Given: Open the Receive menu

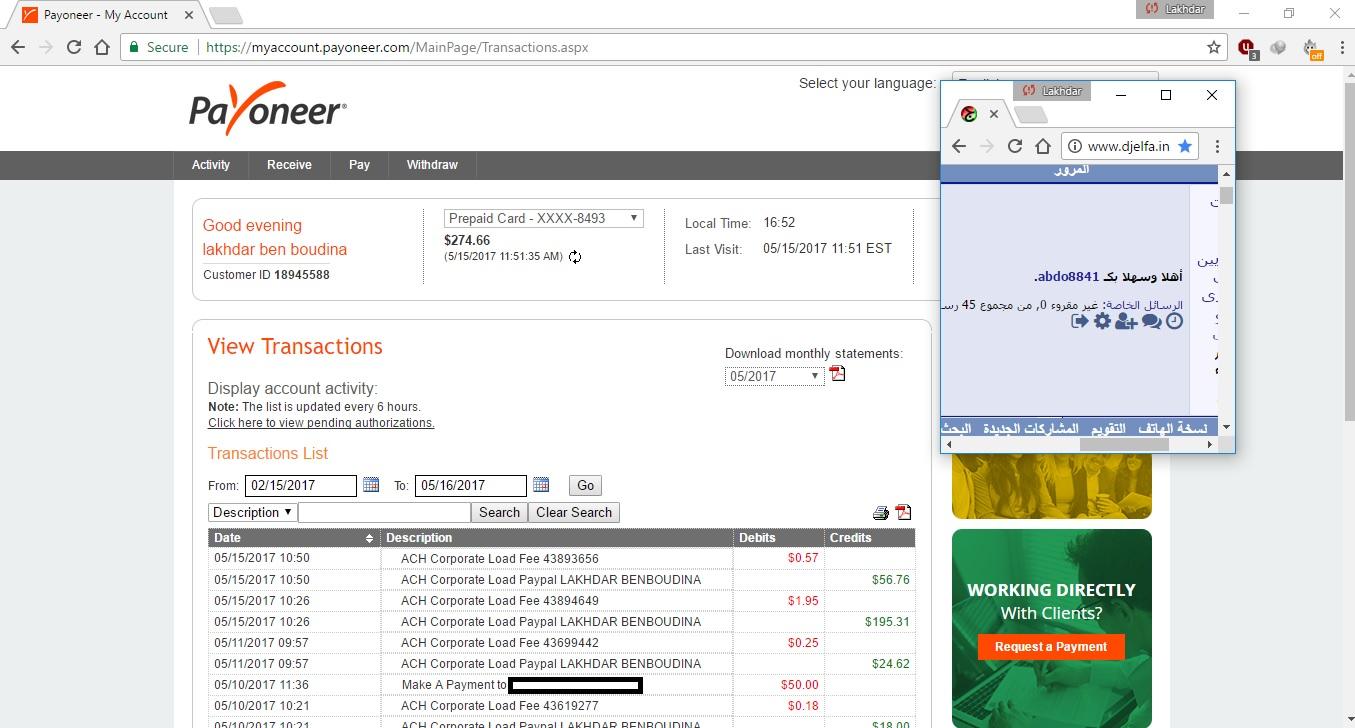Looking at the screenshot, I should point(289,165).
